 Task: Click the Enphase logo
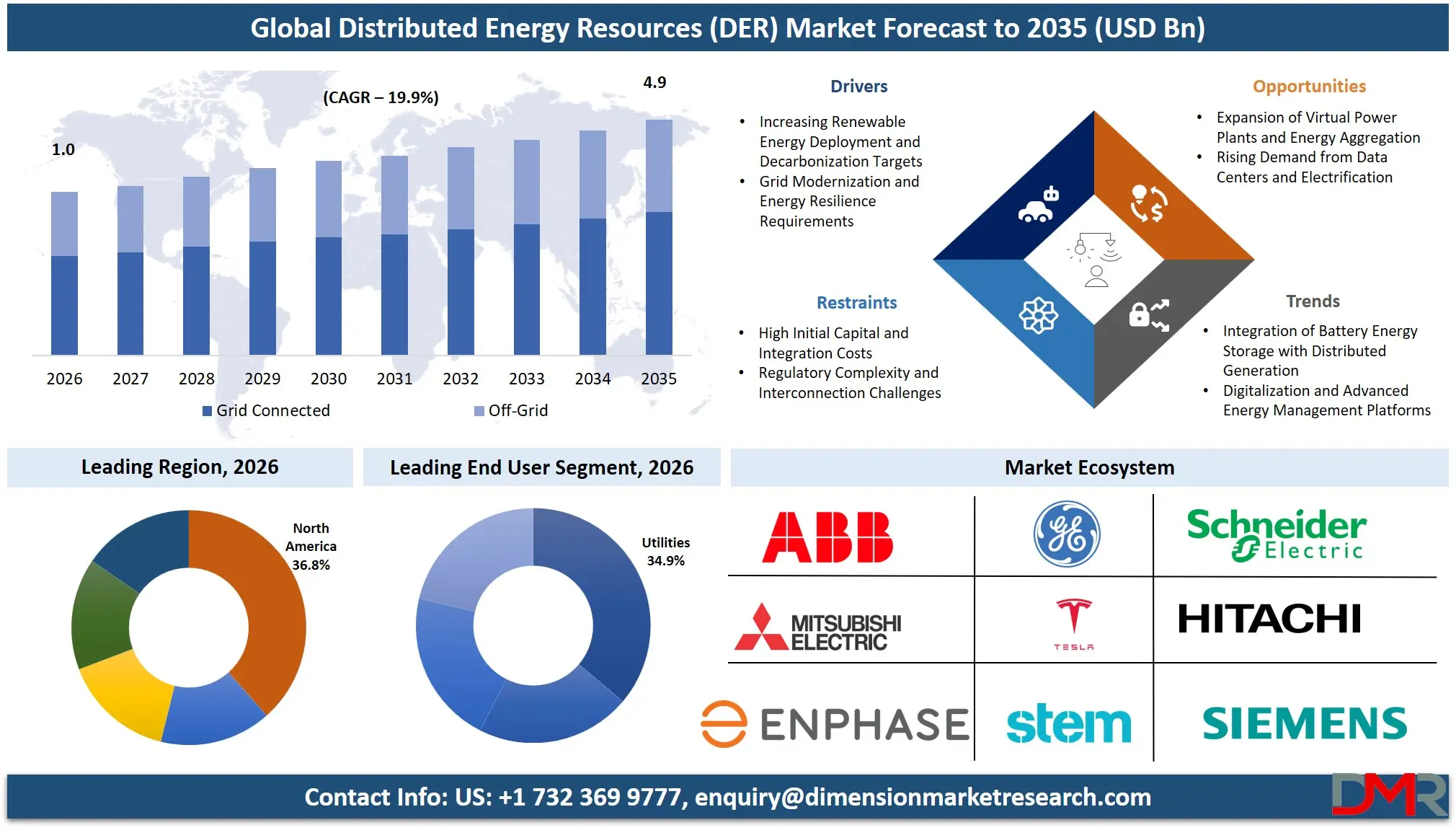[835, 724]
